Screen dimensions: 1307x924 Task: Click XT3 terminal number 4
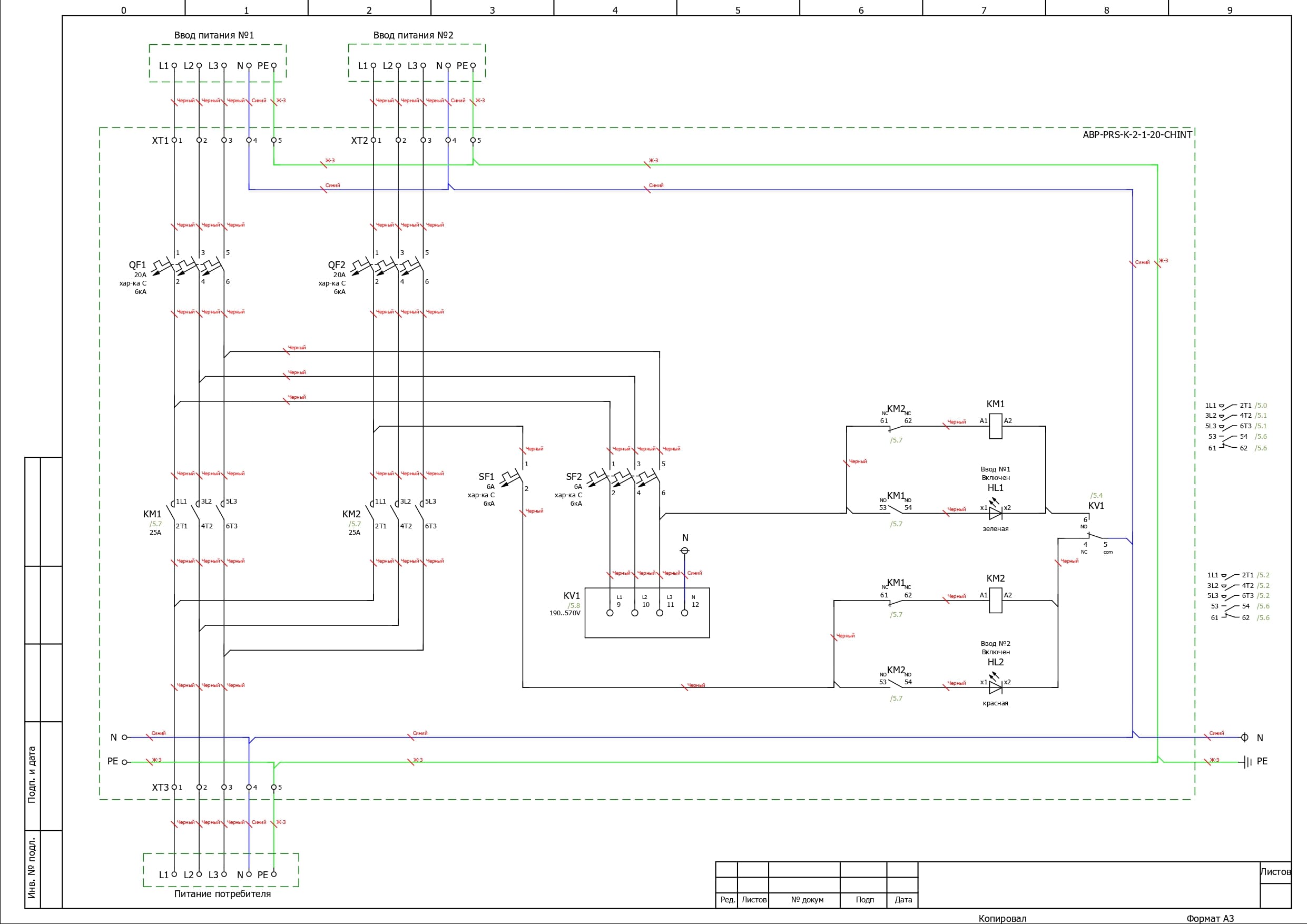coord(249,788)
